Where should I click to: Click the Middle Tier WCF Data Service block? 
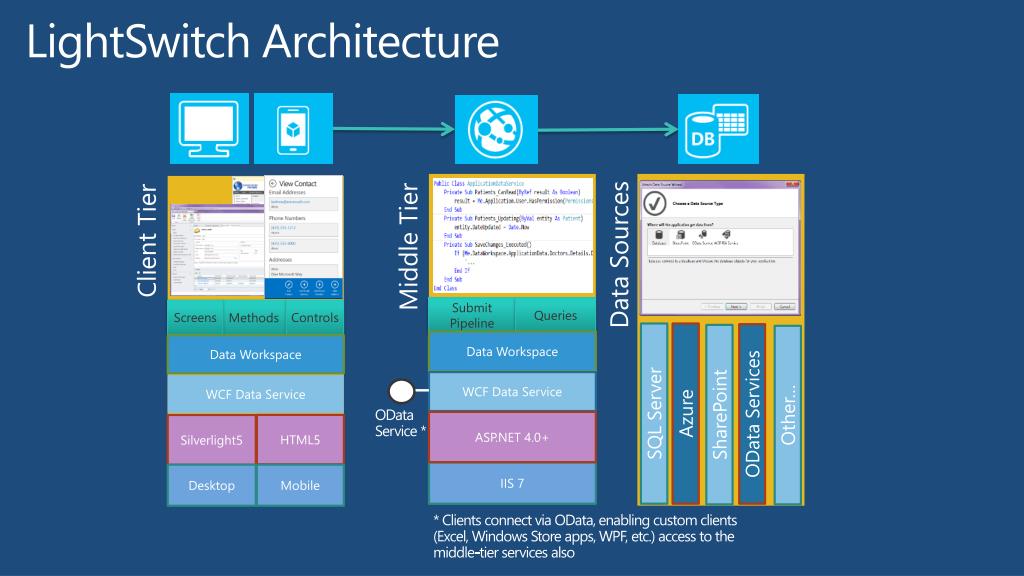click(x=512, y=392)
